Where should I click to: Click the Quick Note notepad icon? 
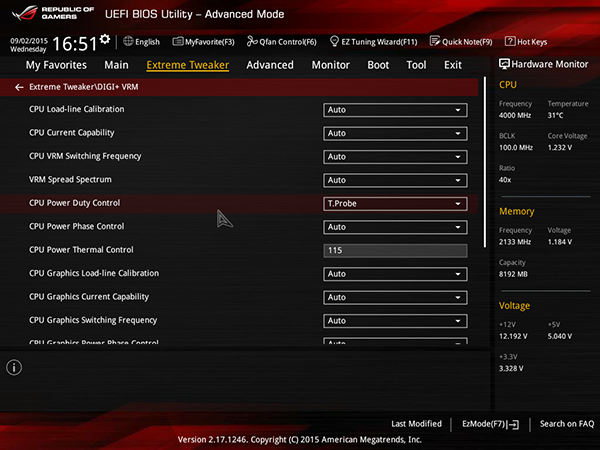pyautogui.click(x=435, y=41)
